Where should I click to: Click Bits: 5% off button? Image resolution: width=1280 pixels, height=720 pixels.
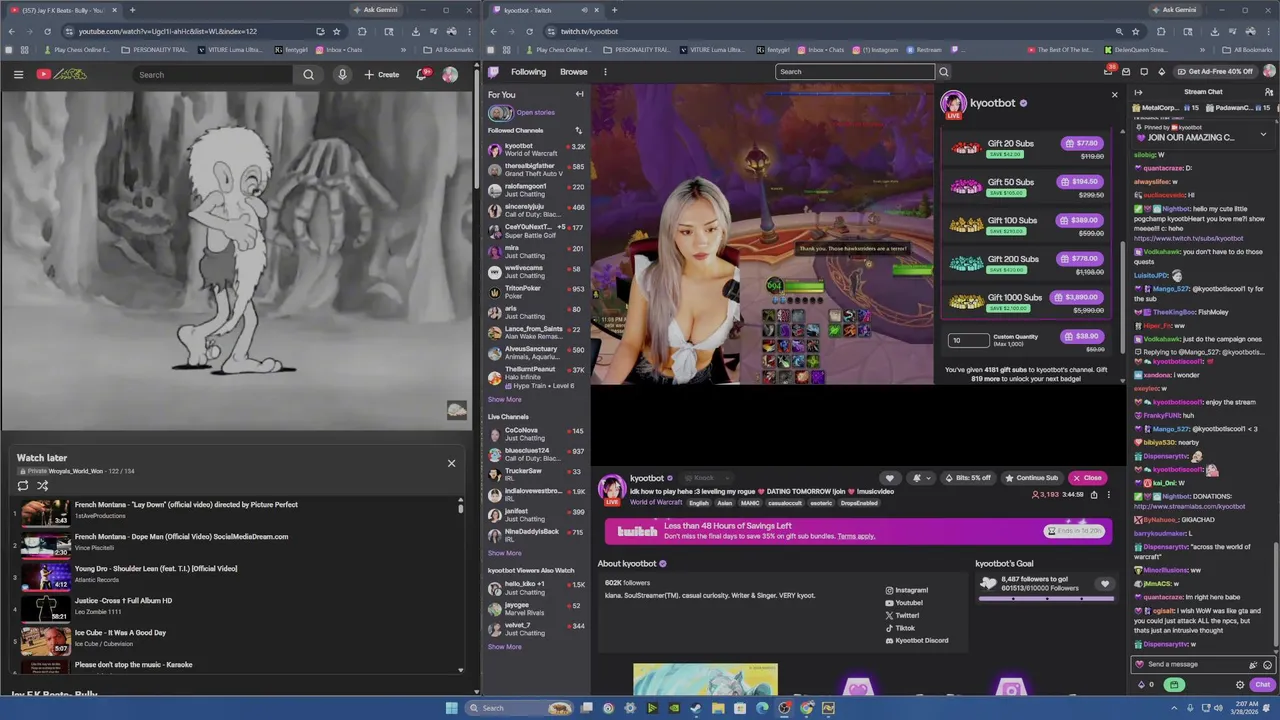pos(967,478)
